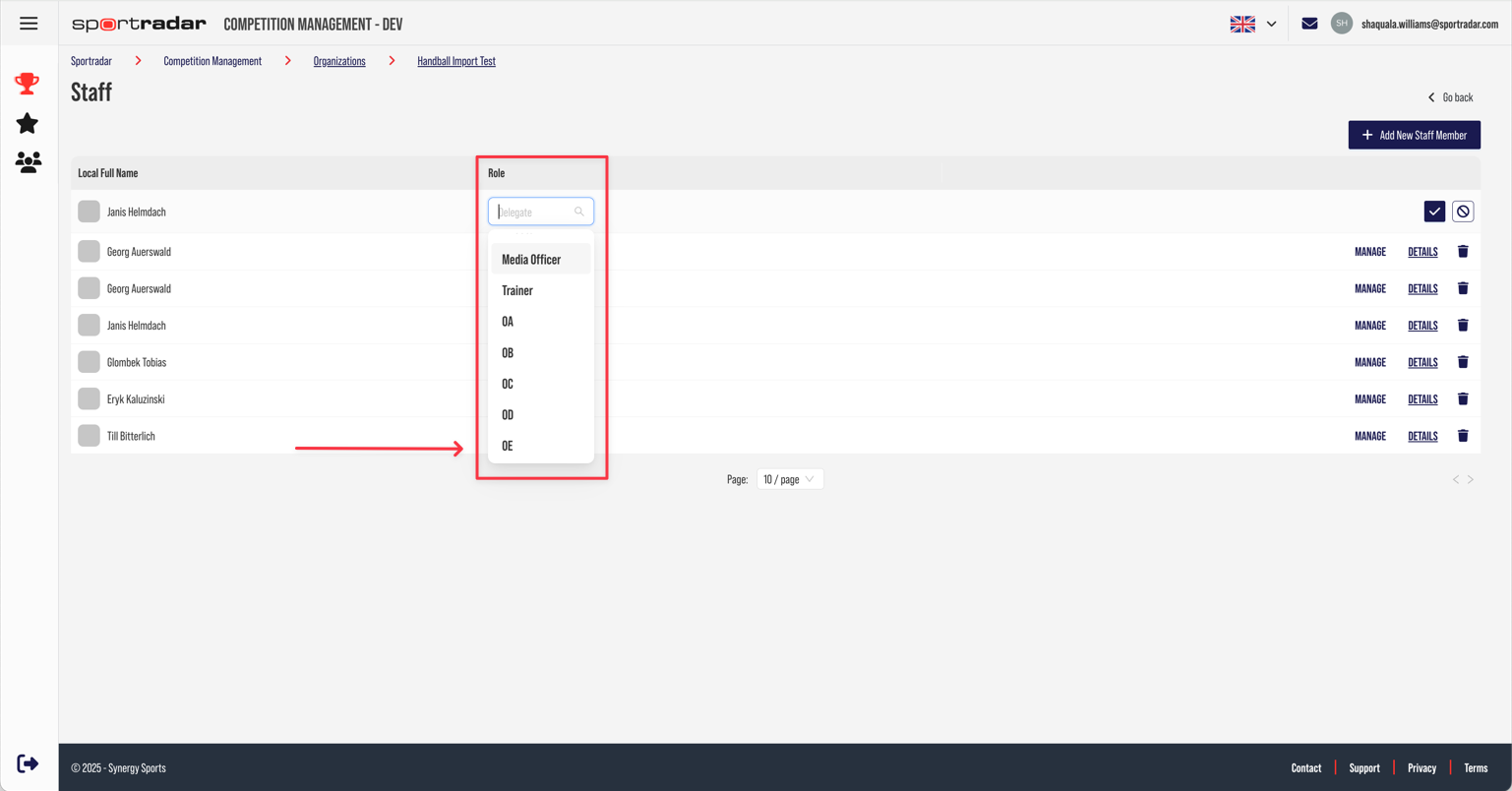Open the people group sidebar icon

tap(29, 161)
